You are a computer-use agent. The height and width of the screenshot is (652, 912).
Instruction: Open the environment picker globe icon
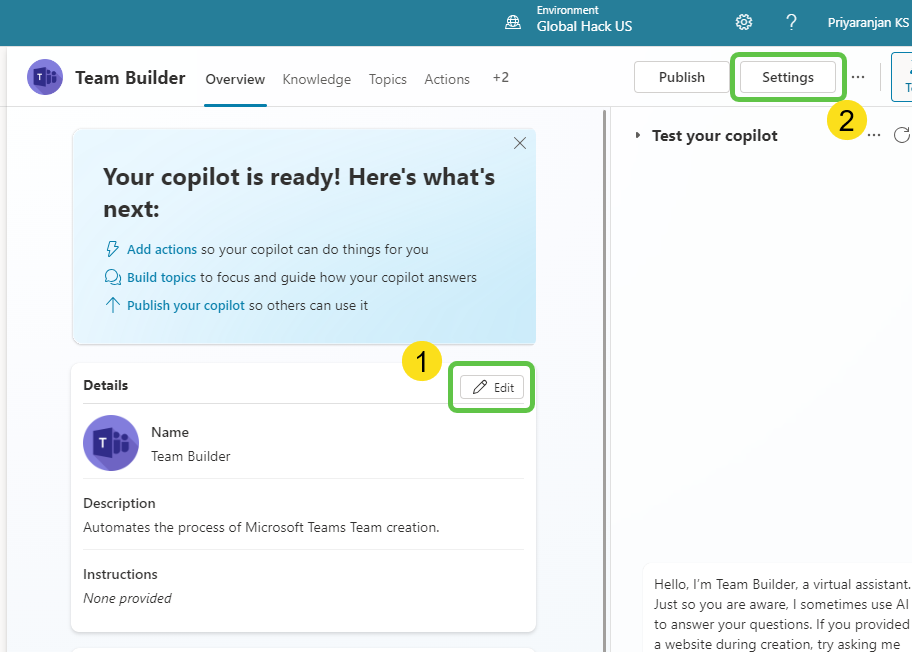[513, 22]
